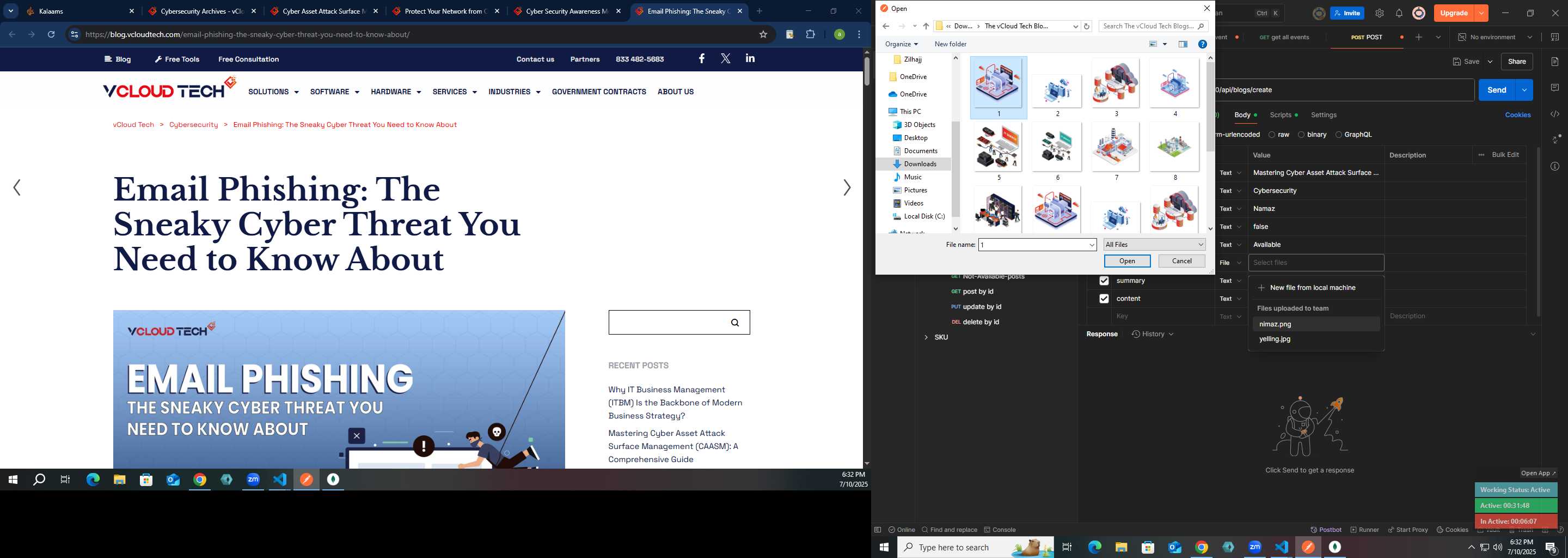The image size is (1568, 558).
Task: Select the raw body type radio
Action: pos(1272,135)
